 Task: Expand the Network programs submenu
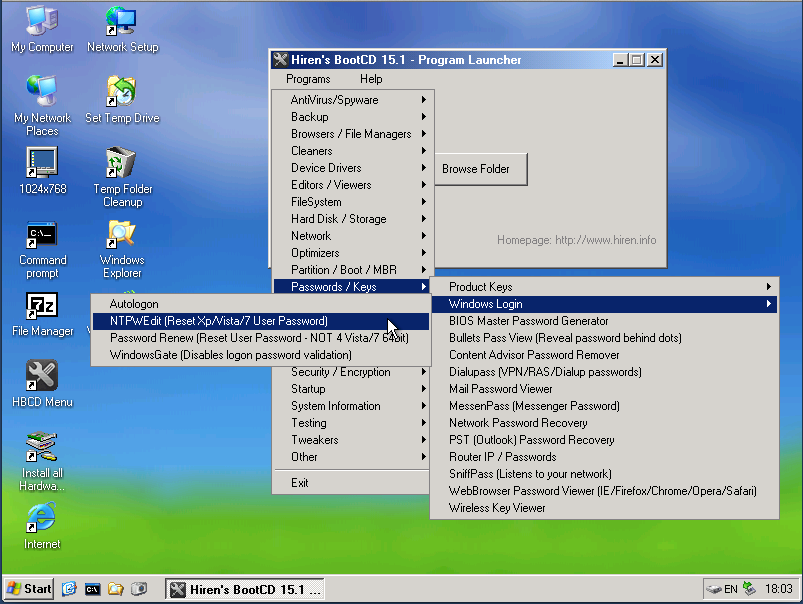[311, 235]
